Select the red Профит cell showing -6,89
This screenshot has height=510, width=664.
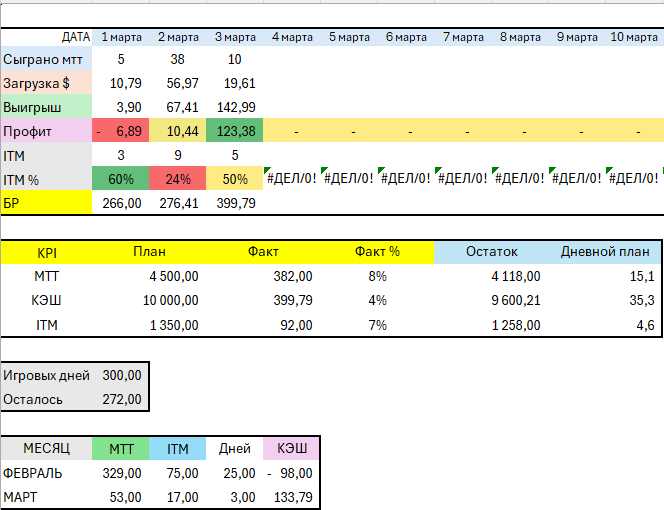coord(121,130)
